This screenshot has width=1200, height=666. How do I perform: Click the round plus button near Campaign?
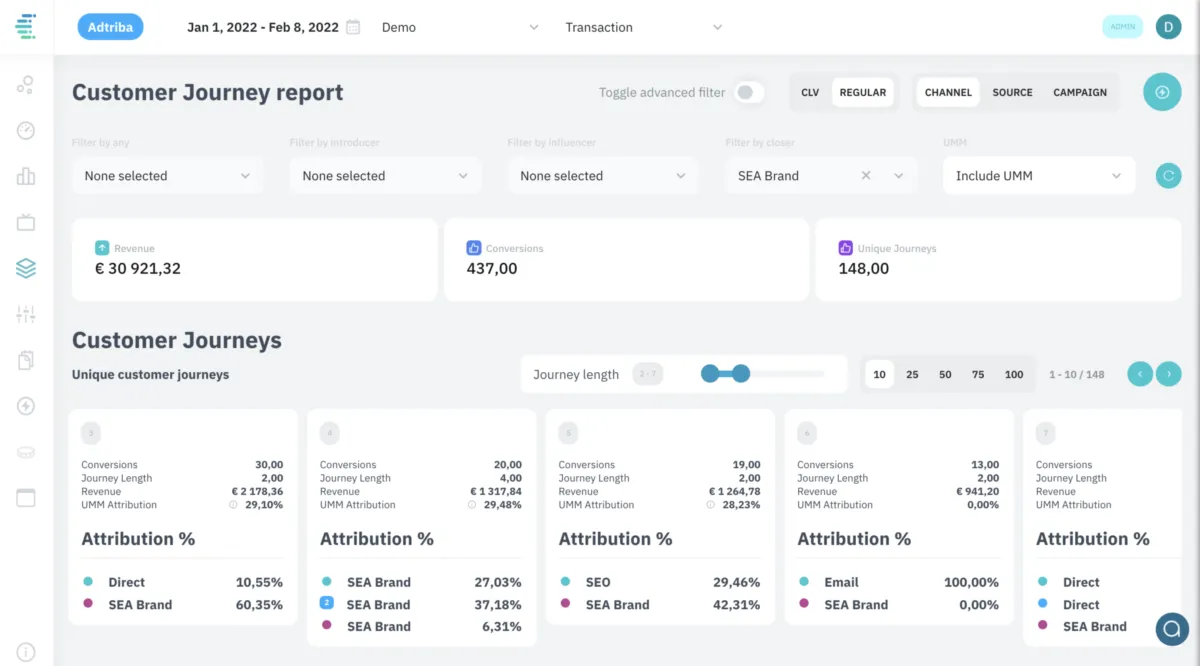tap(1162, 92)
